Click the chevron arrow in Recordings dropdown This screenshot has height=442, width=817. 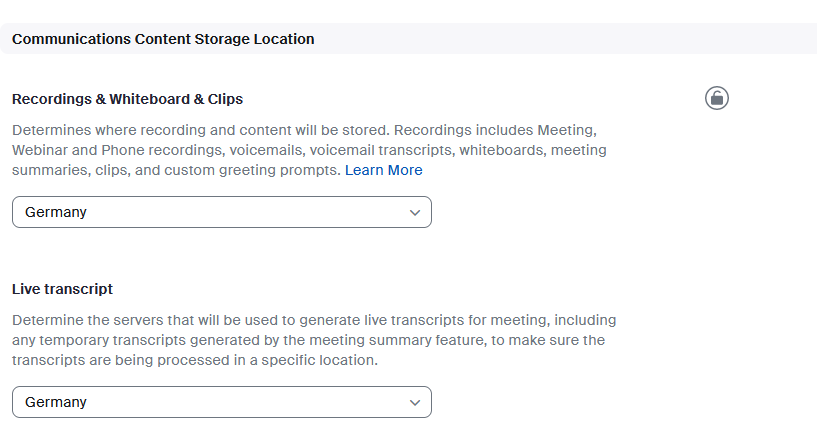416,212
